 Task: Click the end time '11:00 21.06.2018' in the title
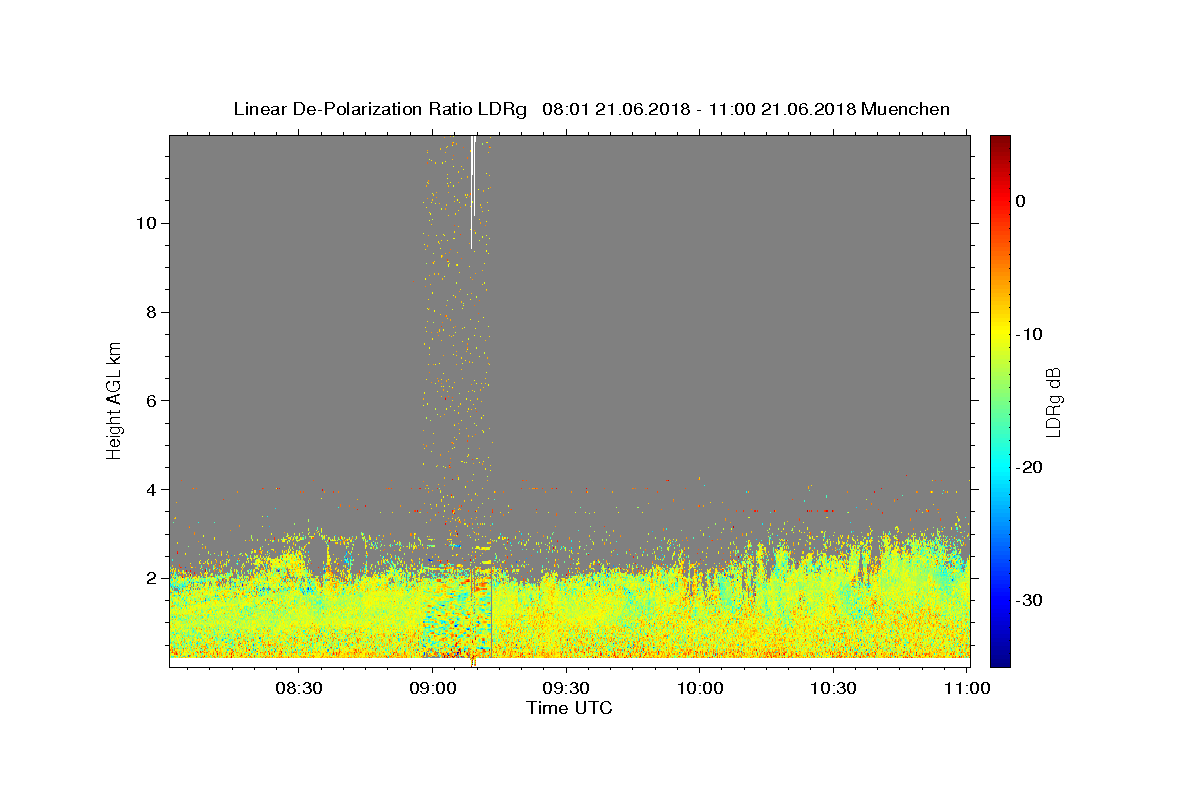(782, 109)
